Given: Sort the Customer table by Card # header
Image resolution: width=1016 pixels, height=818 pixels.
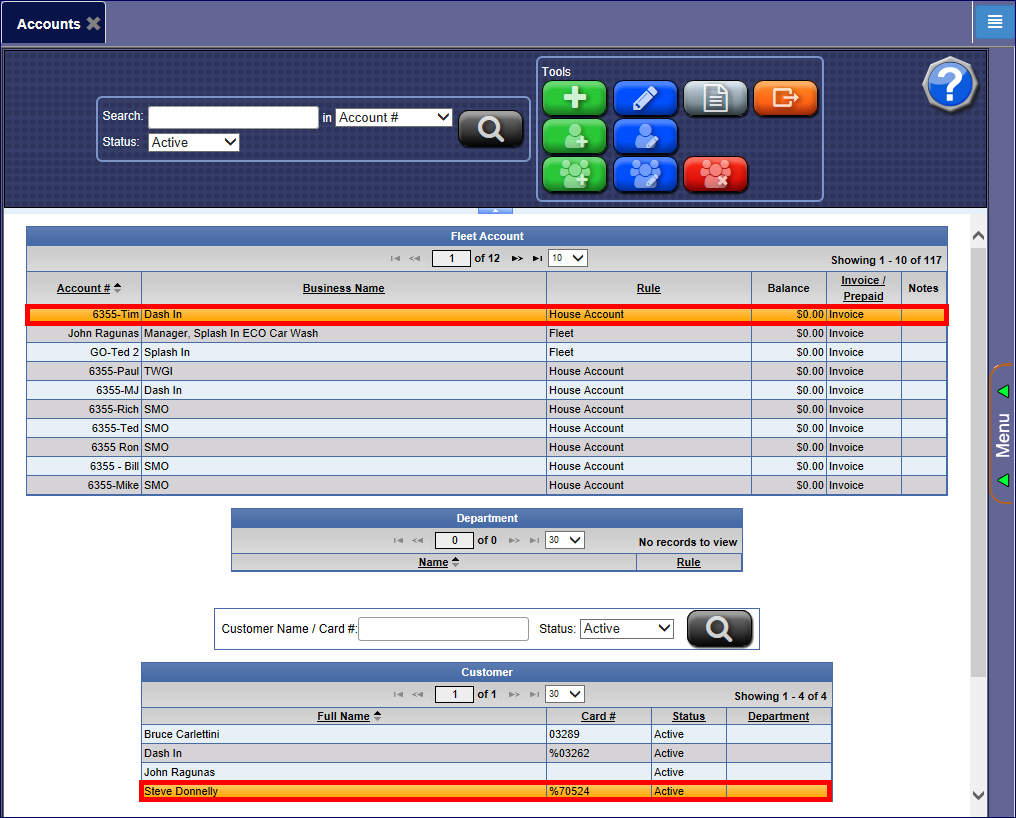Looking at the screenshot, I should (598, 716).
